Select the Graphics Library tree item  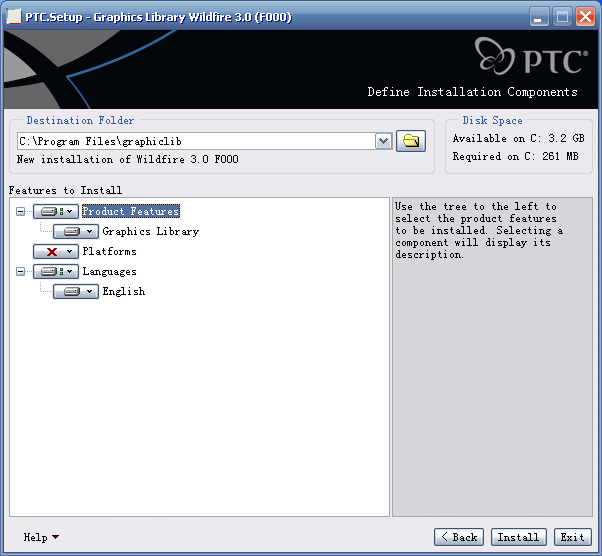[x=150, y=231]
